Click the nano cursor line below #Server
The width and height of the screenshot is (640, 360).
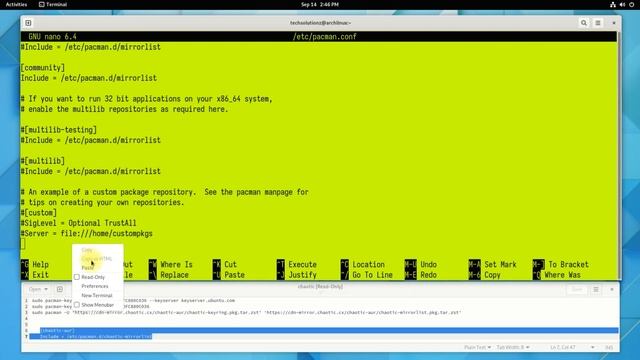(23, 244)
